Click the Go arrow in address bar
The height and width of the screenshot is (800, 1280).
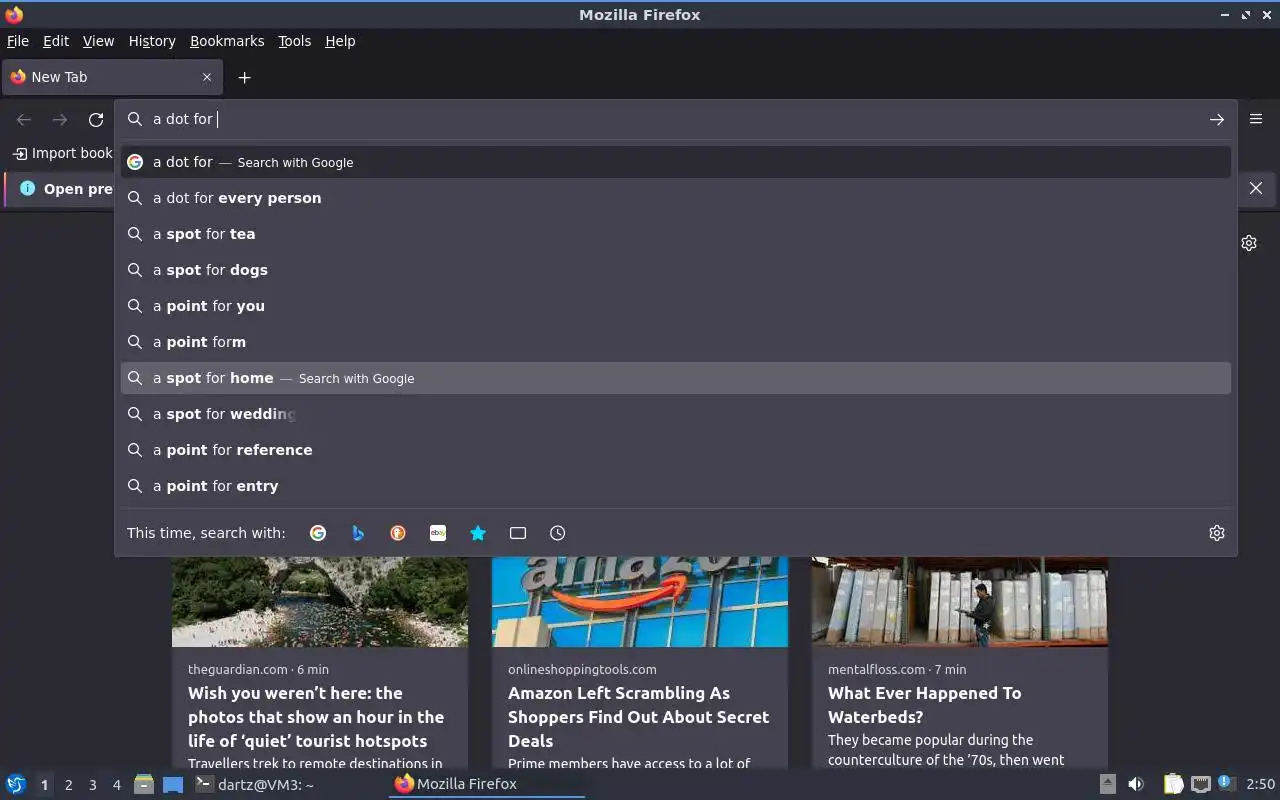coord(1217,119)
